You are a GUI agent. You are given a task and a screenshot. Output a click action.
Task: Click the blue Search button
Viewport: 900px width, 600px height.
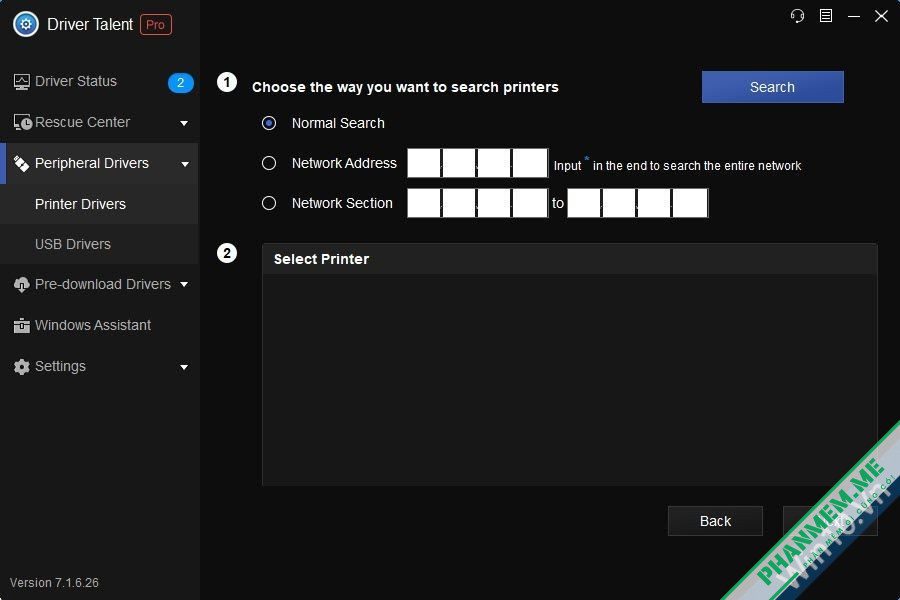point(773,87)
